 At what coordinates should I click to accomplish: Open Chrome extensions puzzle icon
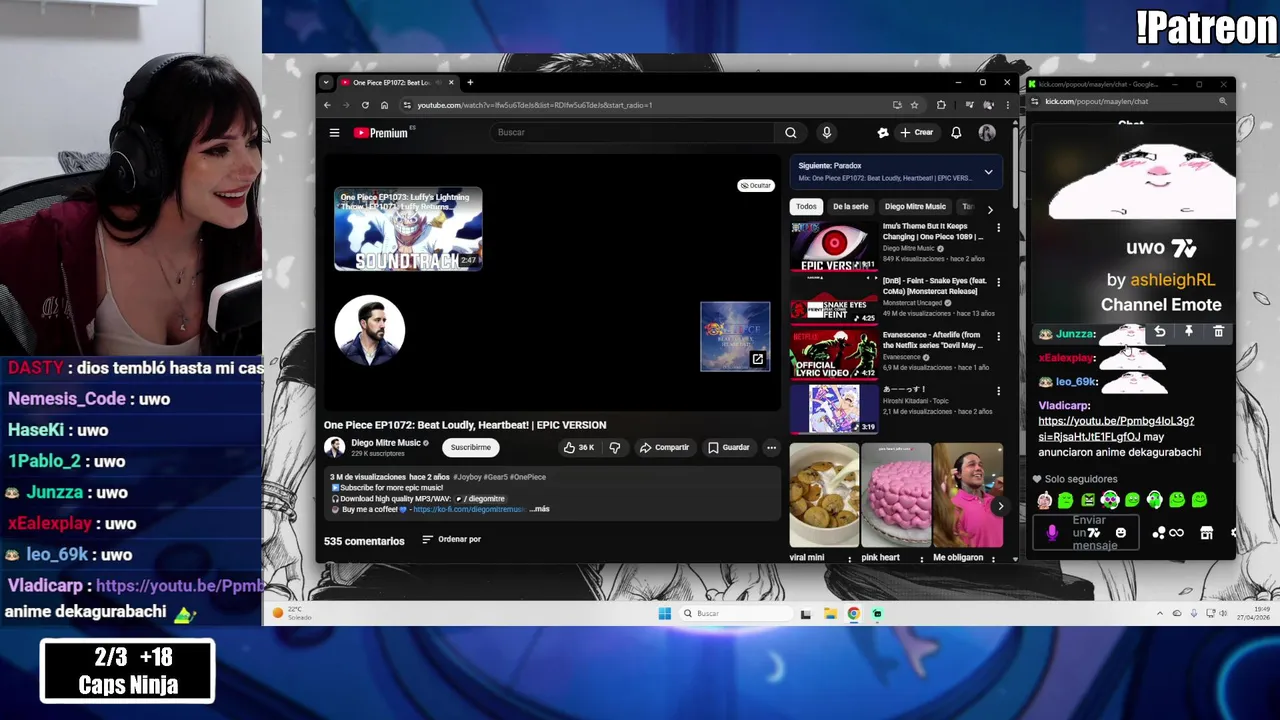941,105
